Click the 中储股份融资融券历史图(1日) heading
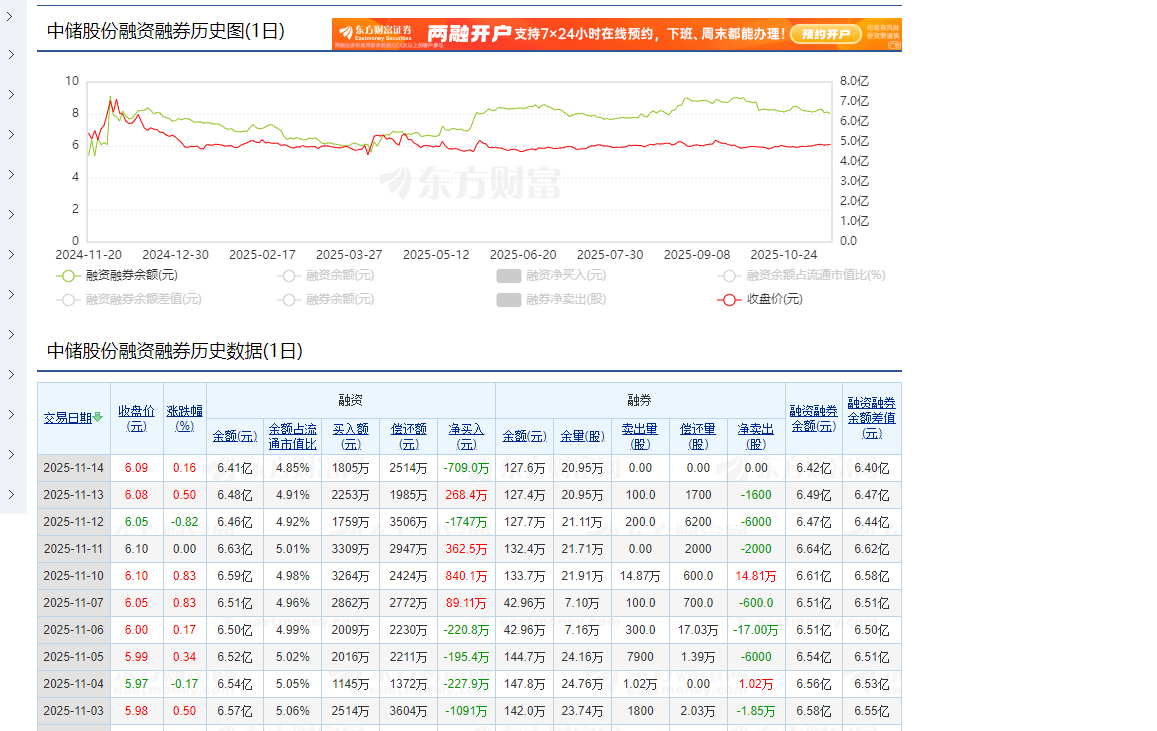The height and width of the screenshot is (731, 1157). 166,31
